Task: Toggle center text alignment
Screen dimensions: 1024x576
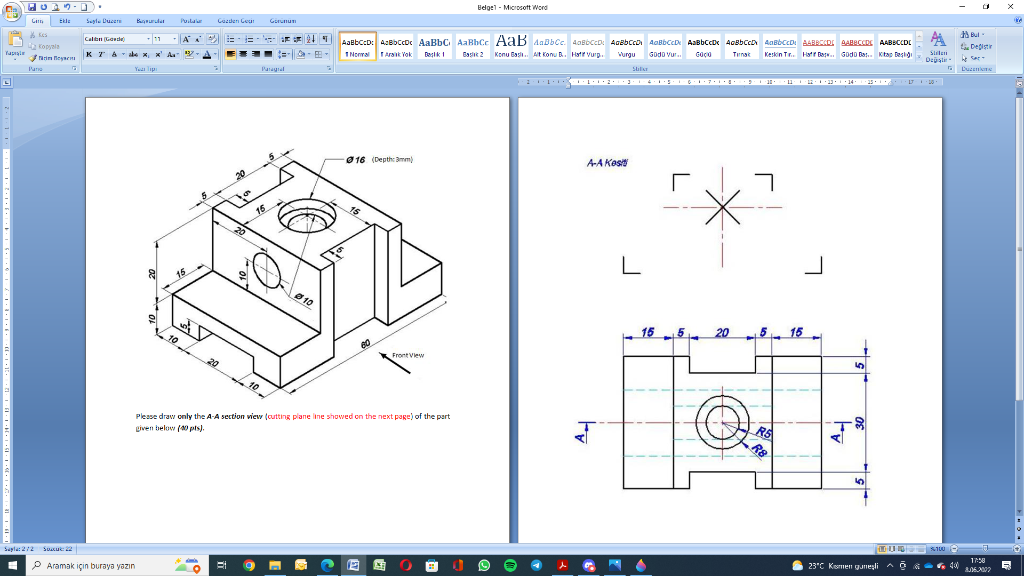Action: coord(243,55)
